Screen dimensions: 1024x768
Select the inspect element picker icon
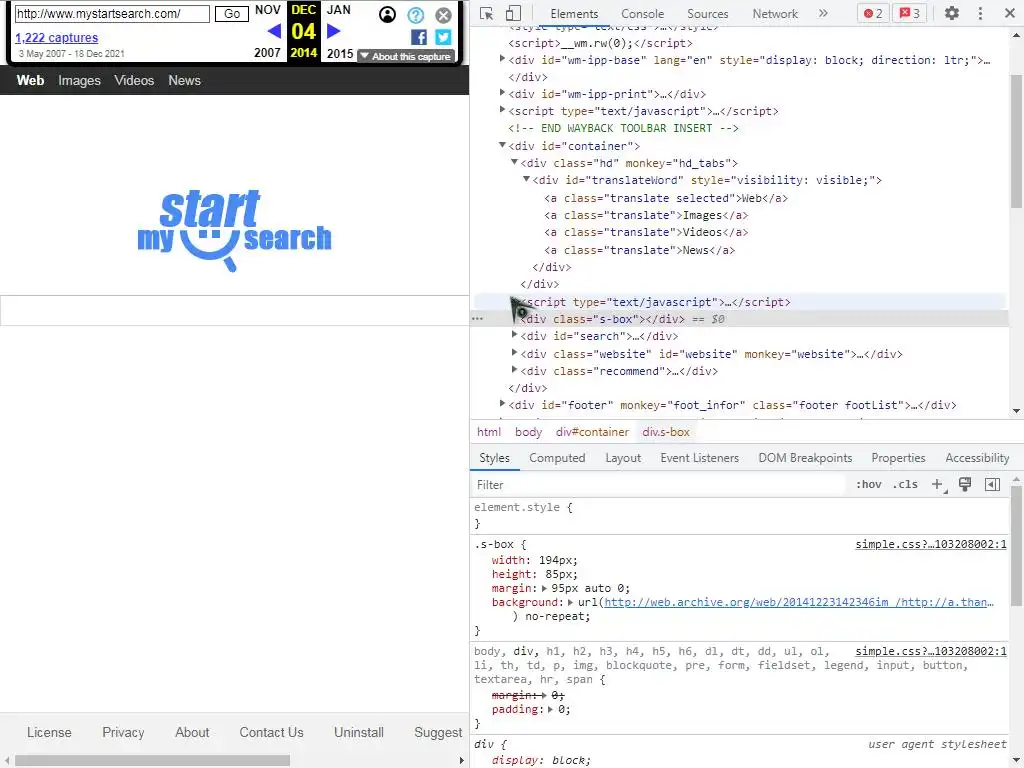pyautogui.click(x=486, y=13)
